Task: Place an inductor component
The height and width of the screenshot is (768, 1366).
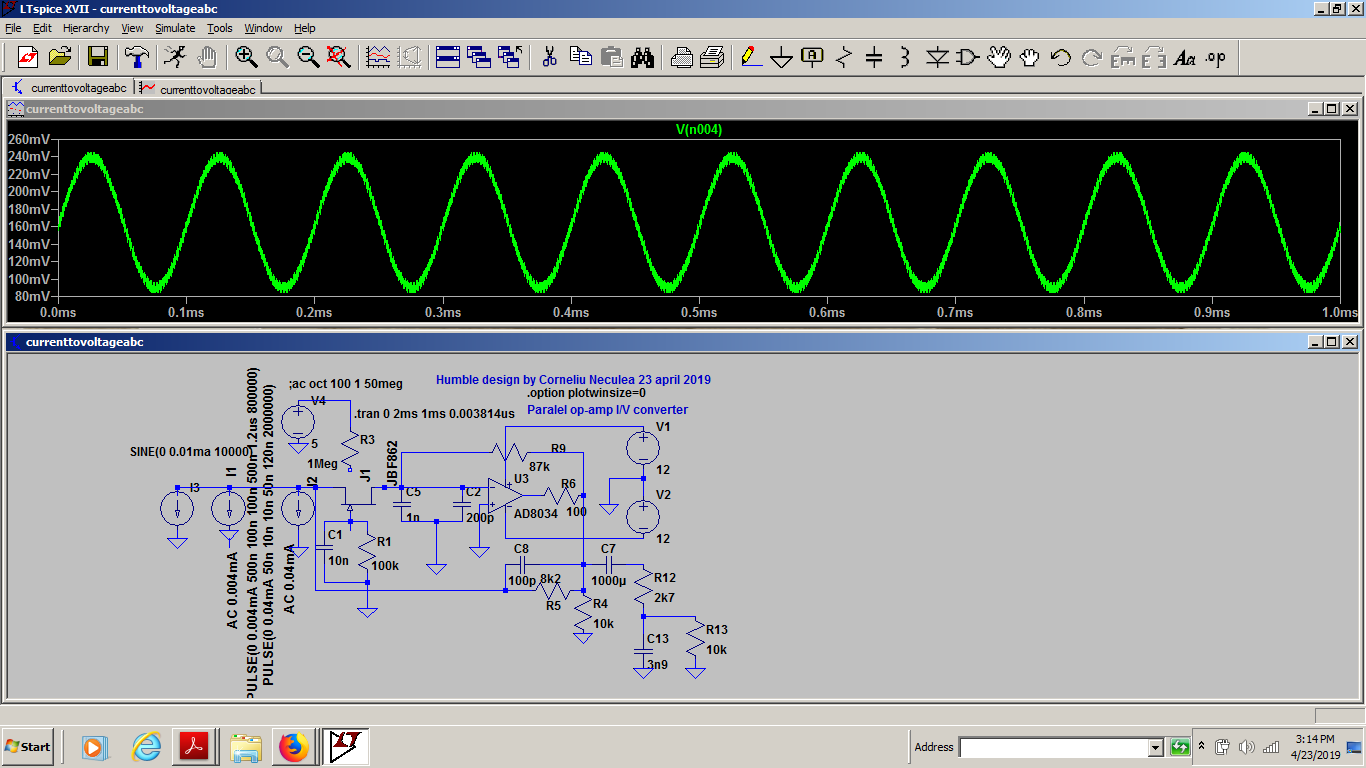Action: [x=905, y=57]
